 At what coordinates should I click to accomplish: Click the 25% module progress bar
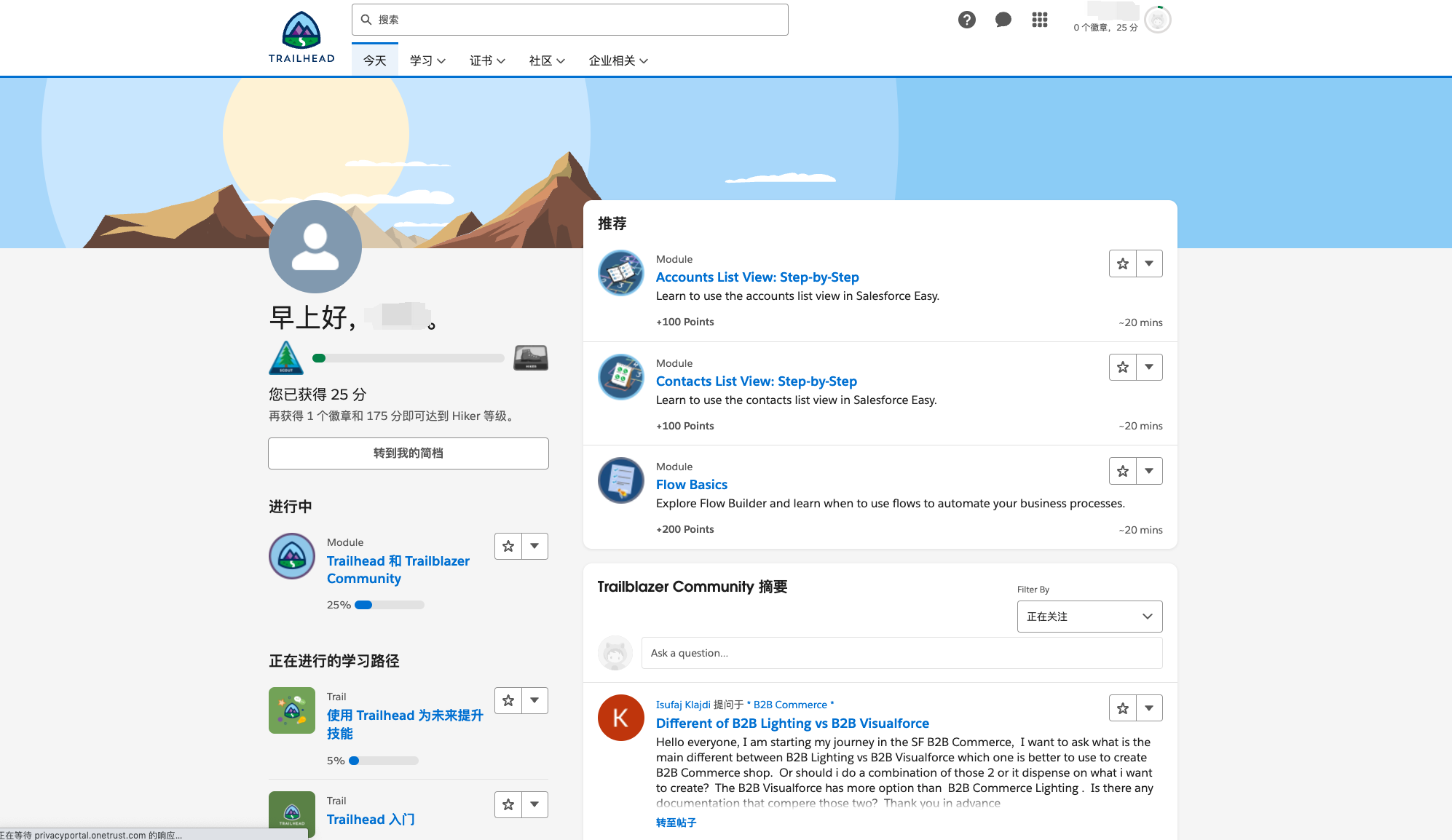pos(389,605)
